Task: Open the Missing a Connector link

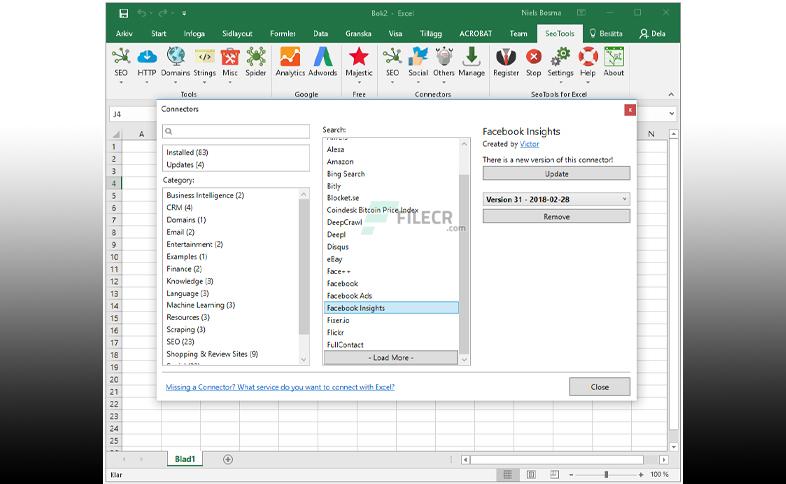Action: [x=280, y=387]
